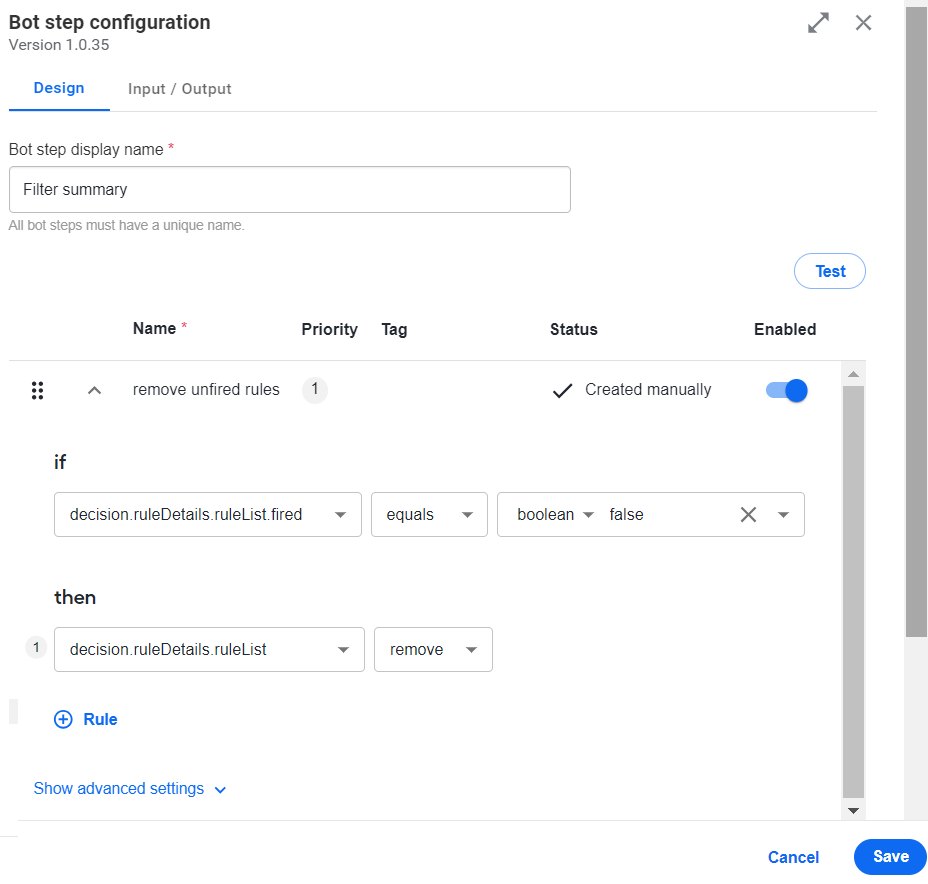
Task: Click the Name column header
Action: pos(154,328)
